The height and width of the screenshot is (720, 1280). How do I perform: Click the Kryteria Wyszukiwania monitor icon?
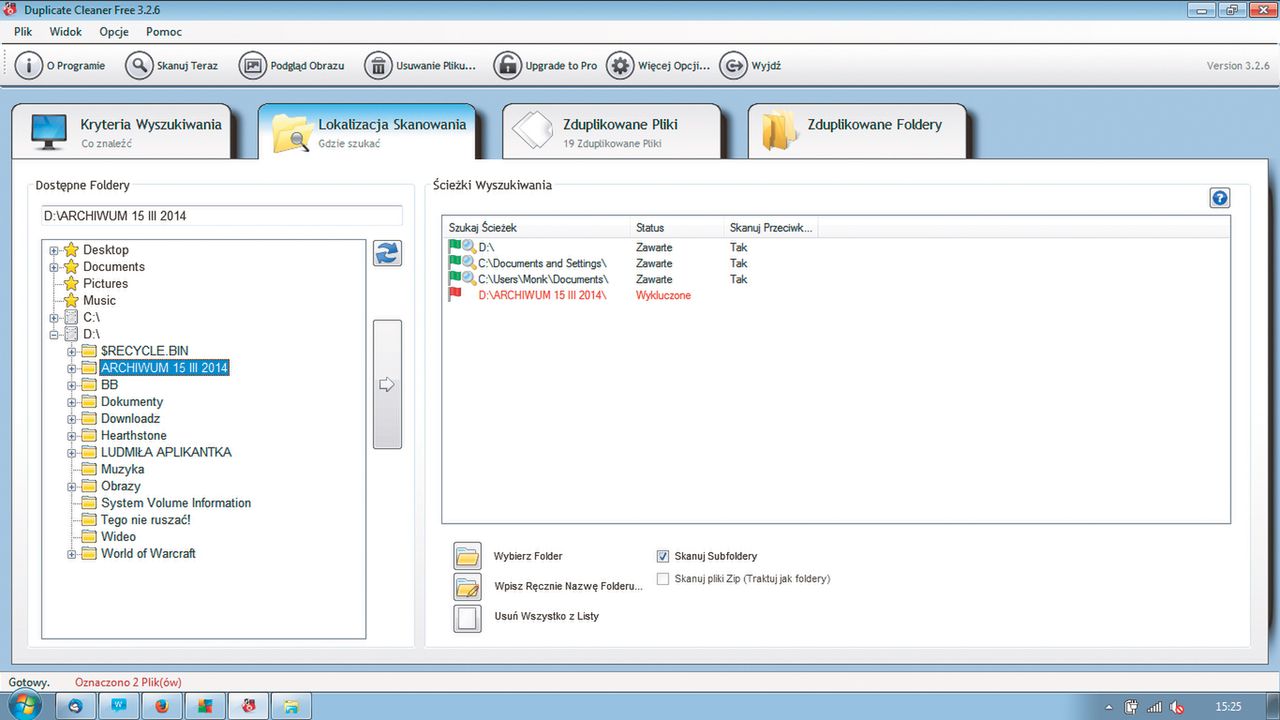(x=48, y=131)
